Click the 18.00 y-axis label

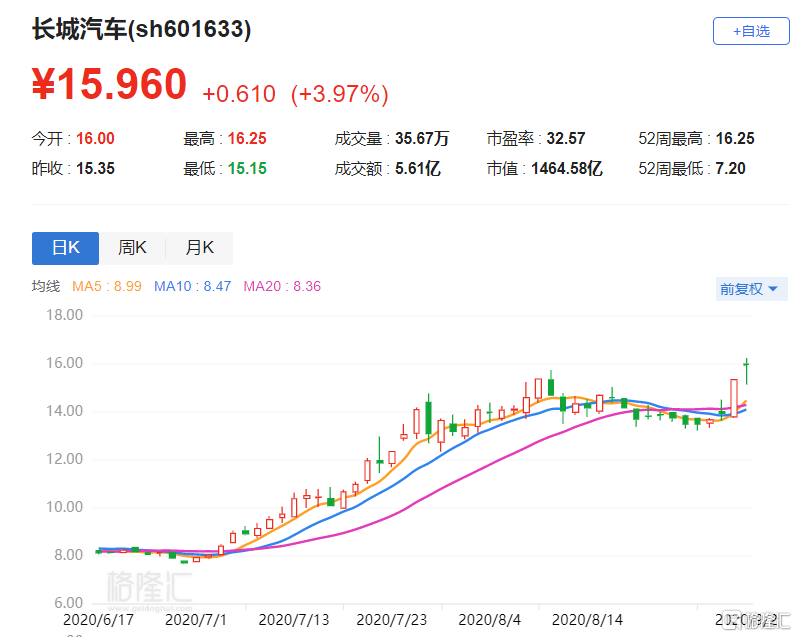[x=65, y=315]
